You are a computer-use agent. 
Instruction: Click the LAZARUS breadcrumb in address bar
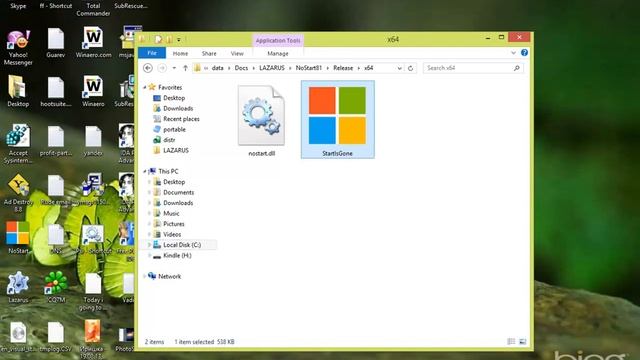click(272, 68)
